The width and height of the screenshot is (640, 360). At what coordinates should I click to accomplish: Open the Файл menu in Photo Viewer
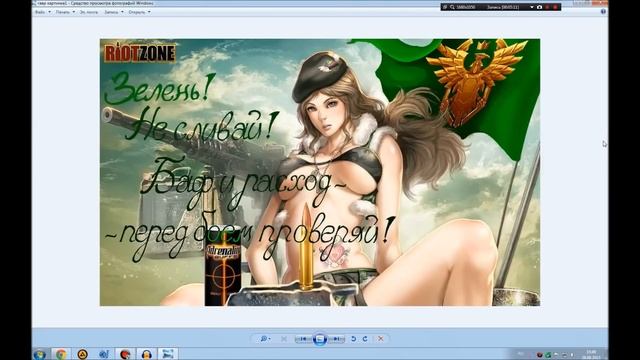(x=42, y=12)
